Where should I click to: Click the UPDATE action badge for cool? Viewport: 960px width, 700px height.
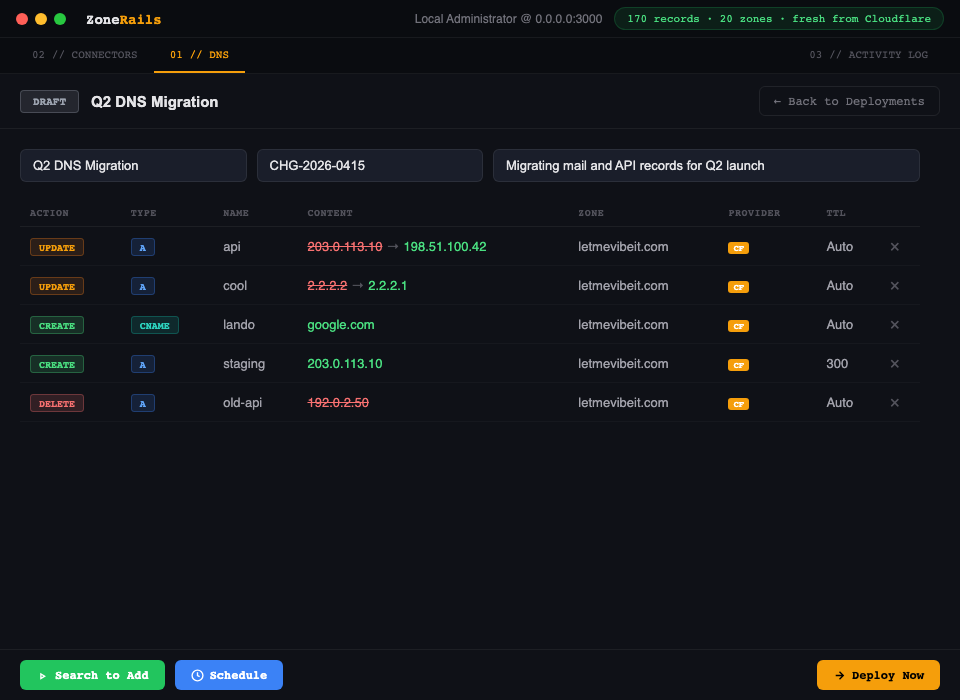click(57, 286)
